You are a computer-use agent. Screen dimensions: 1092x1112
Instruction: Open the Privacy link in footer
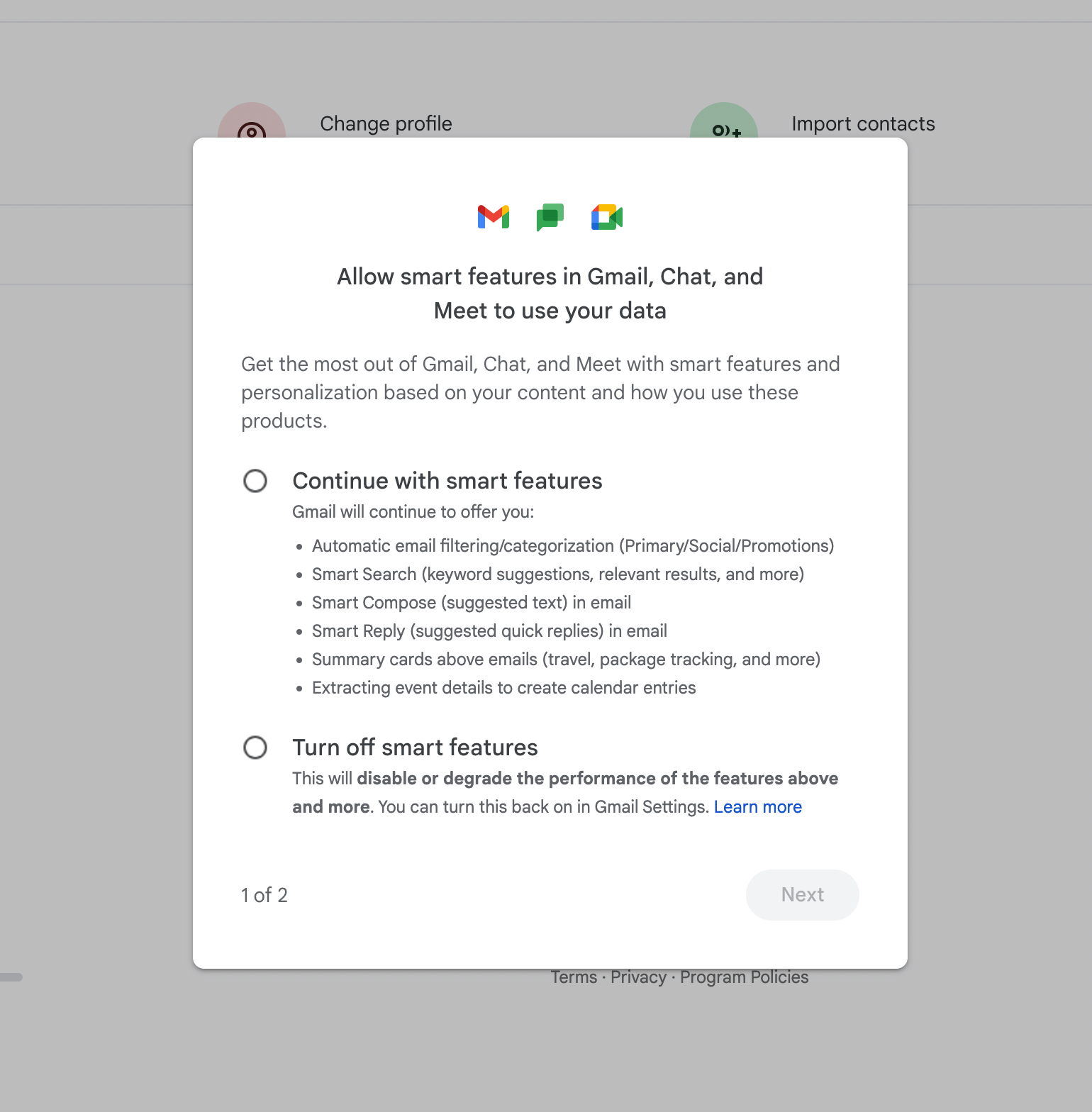click(638, 977)
